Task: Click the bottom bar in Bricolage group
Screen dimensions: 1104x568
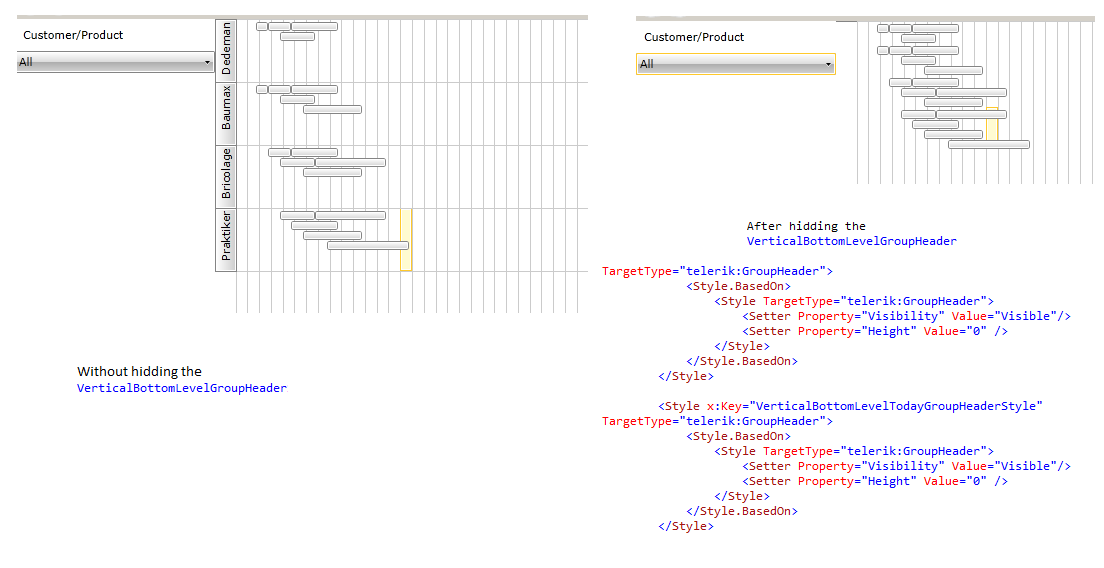Action: pos(332,172)
